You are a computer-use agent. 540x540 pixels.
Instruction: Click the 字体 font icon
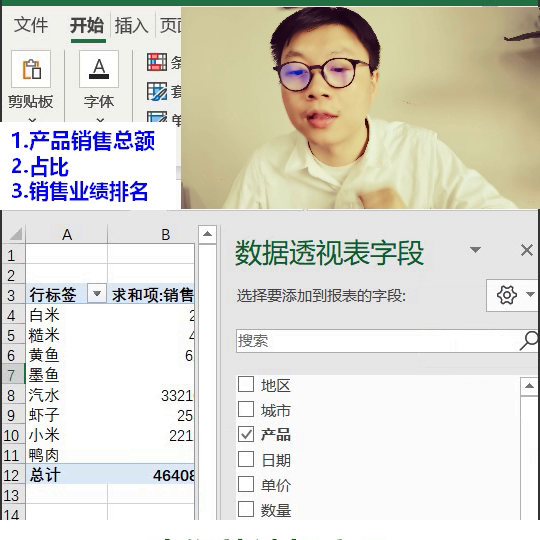99,69
